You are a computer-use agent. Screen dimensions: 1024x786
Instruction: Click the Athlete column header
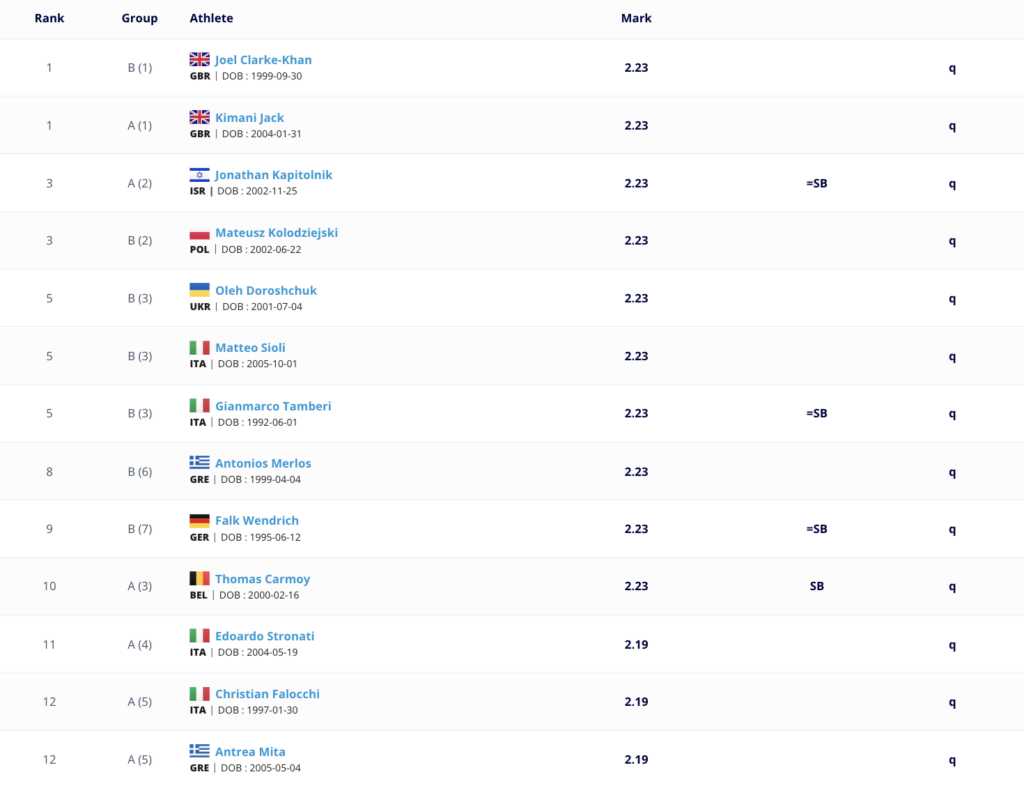(211, 18)
